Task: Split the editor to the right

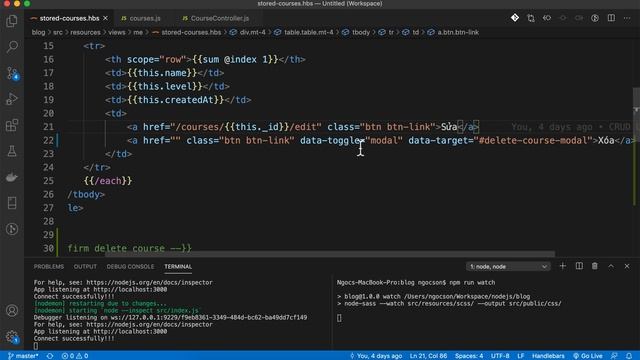Action: coord(611,18)
